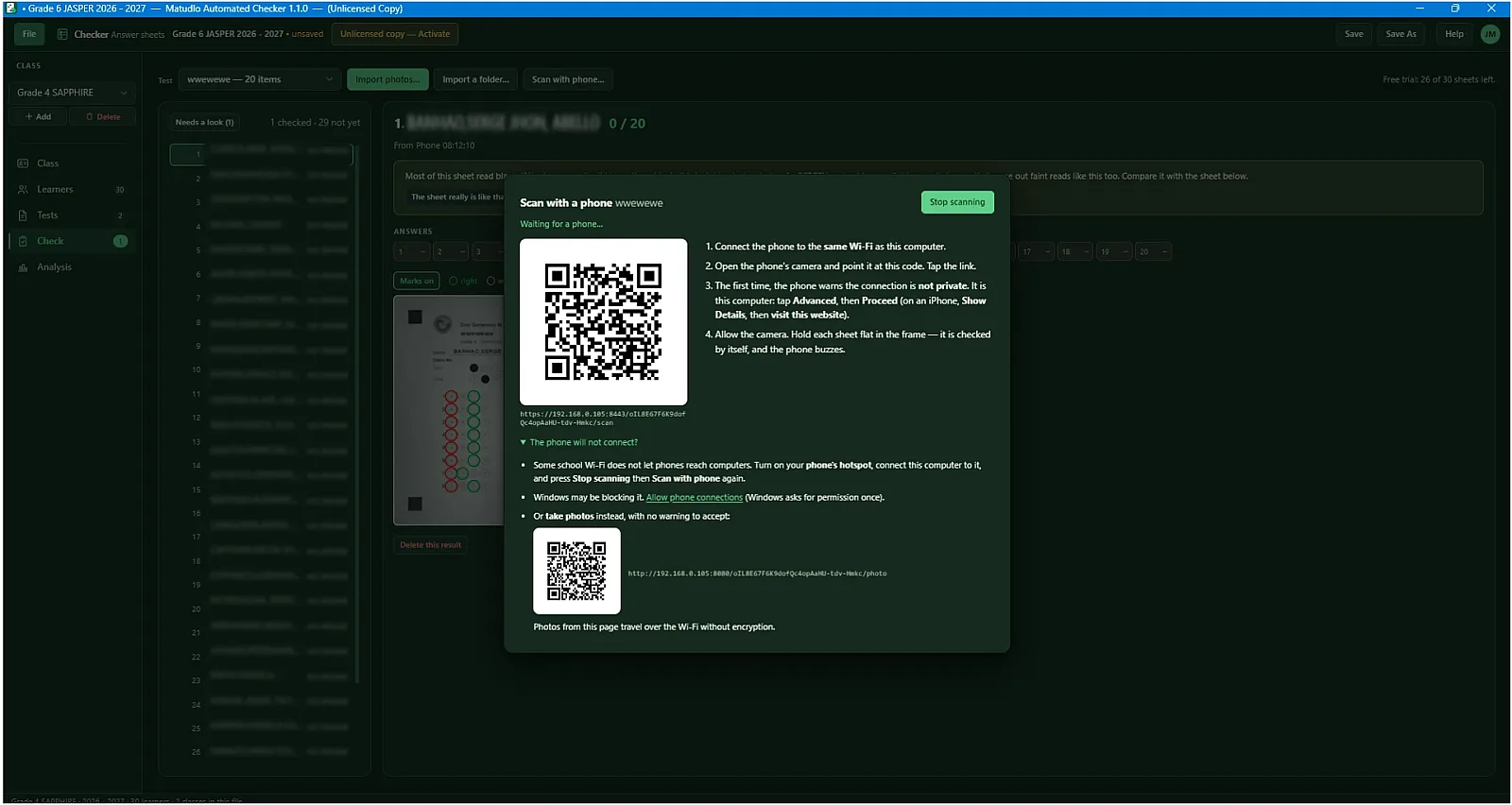Select learner row numbered 10
Image resolution: width=1512 pixels, height=805 pixels.
(x=261, y=369)
